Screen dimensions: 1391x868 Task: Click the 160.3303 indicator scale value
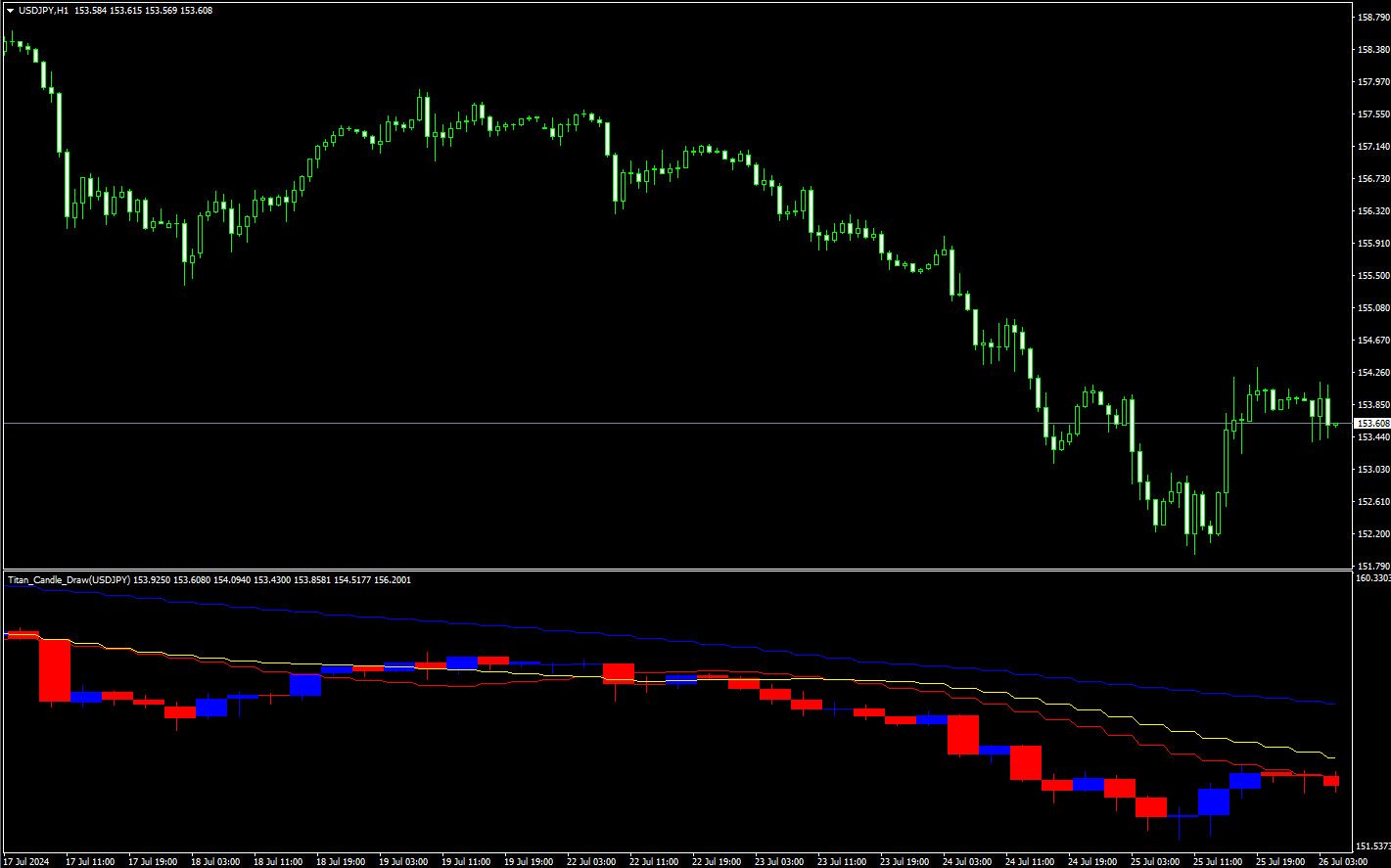[1372, 578]
